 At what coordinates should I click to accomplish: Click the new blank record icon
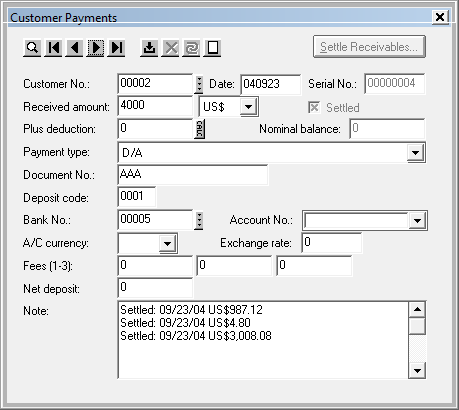(x=212, y=48)
